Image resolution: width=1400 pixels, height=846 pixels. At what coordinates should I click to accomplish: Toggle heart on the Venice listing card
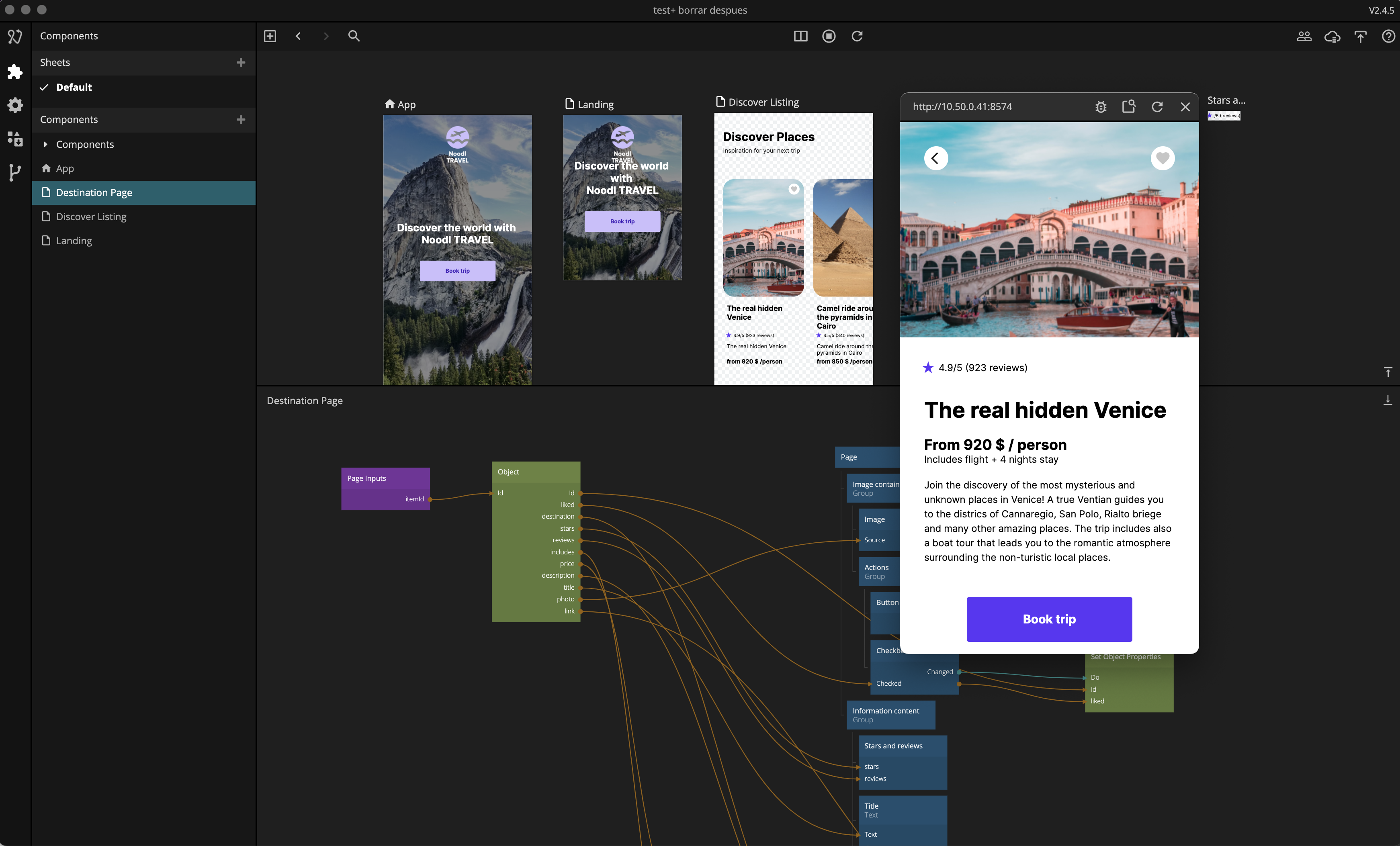click(794, 189)
